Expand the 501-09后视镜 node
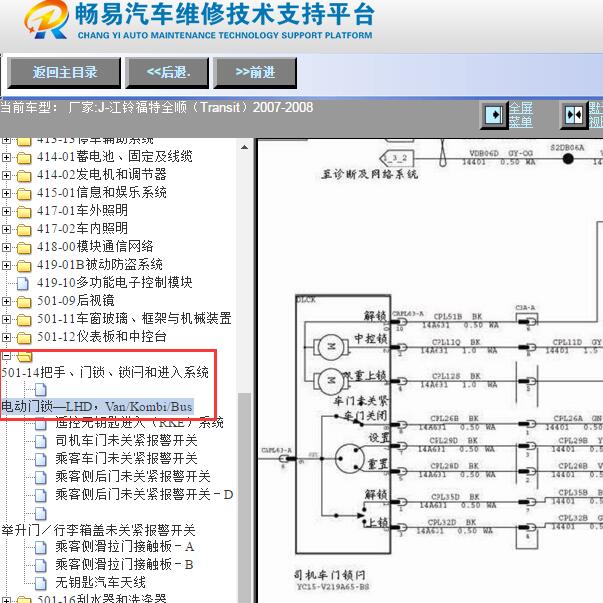This screenshot has height=603, width=603. tap(6, 301)
